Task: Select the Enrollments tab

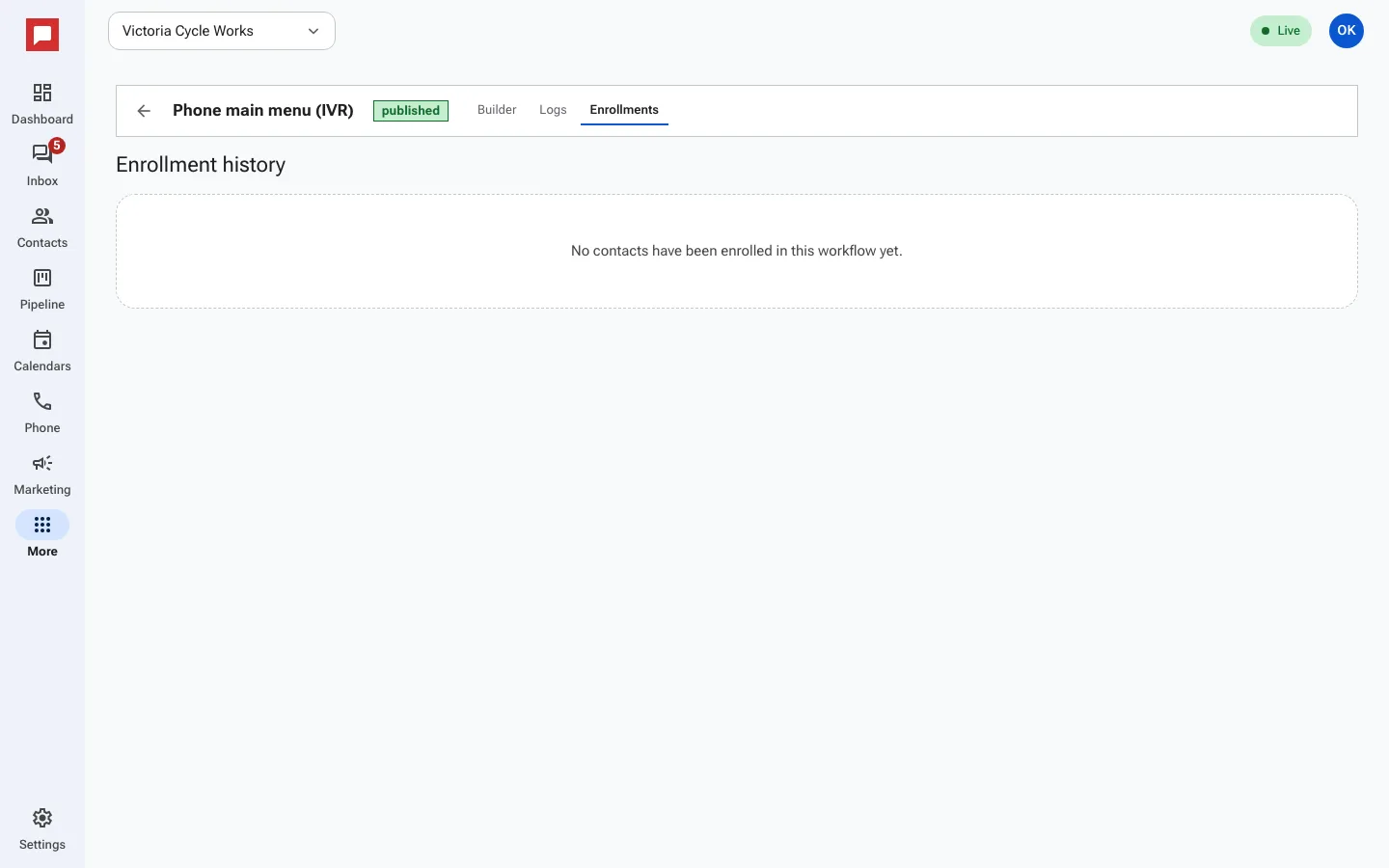Action: click(x=624, y=110)
